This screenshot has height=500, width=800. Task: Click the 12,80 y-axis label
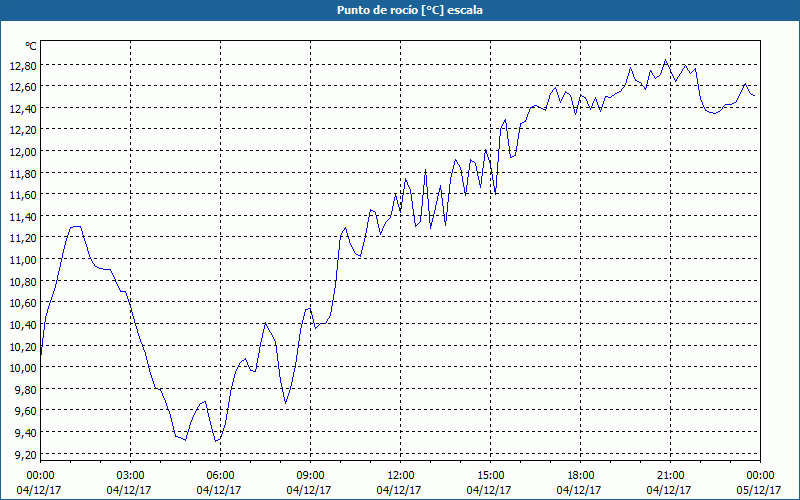coord(23,65)
